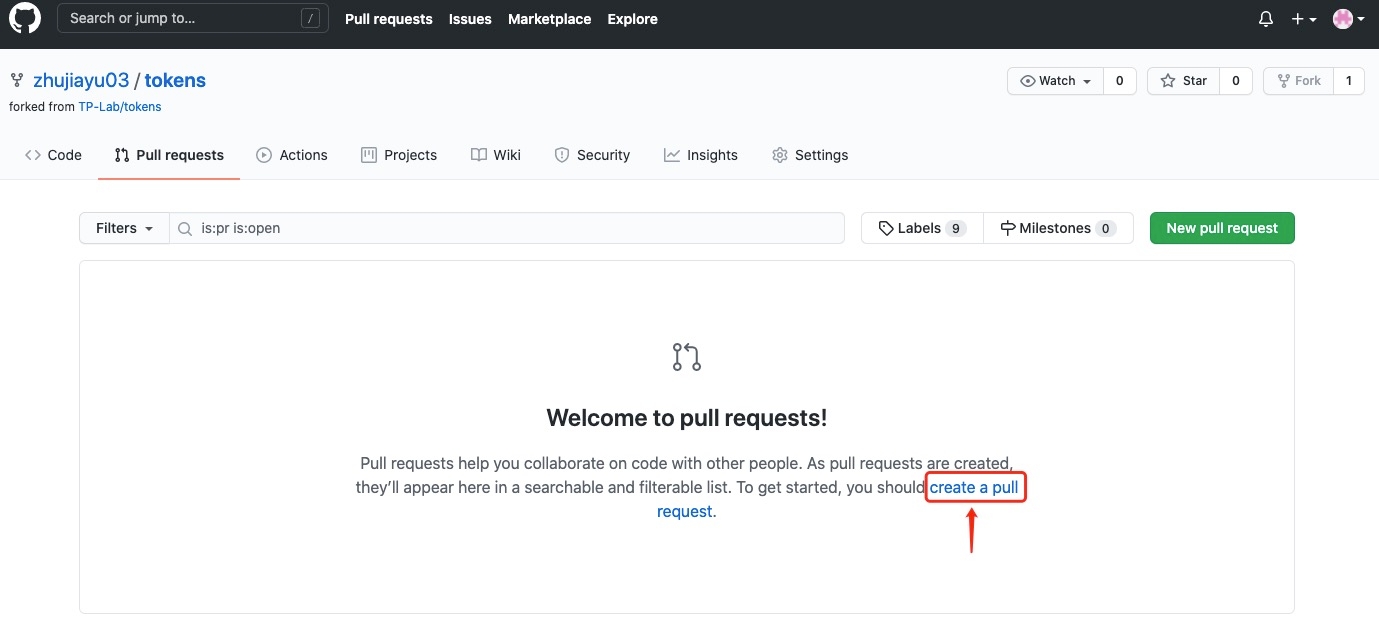Open repository Settings tab
This screenshot has height=620, width=1379.
(810, 155)
